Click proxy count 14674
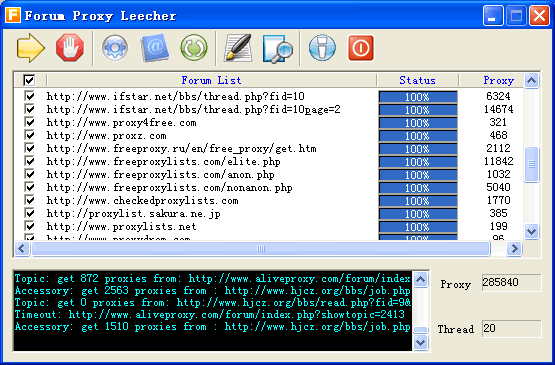This screenshot has height=365, width=555. coord(498,109)
